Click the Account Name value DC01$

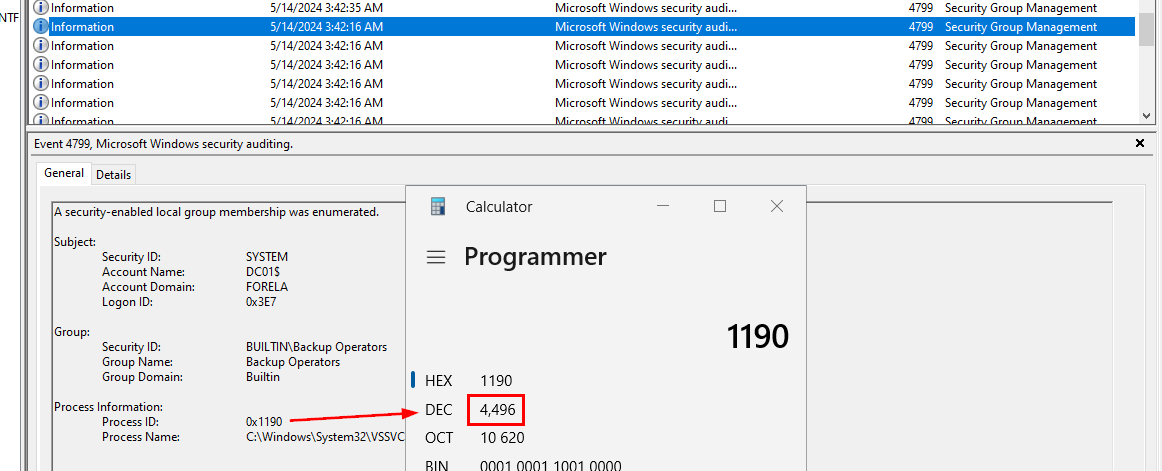click(263, 272)
